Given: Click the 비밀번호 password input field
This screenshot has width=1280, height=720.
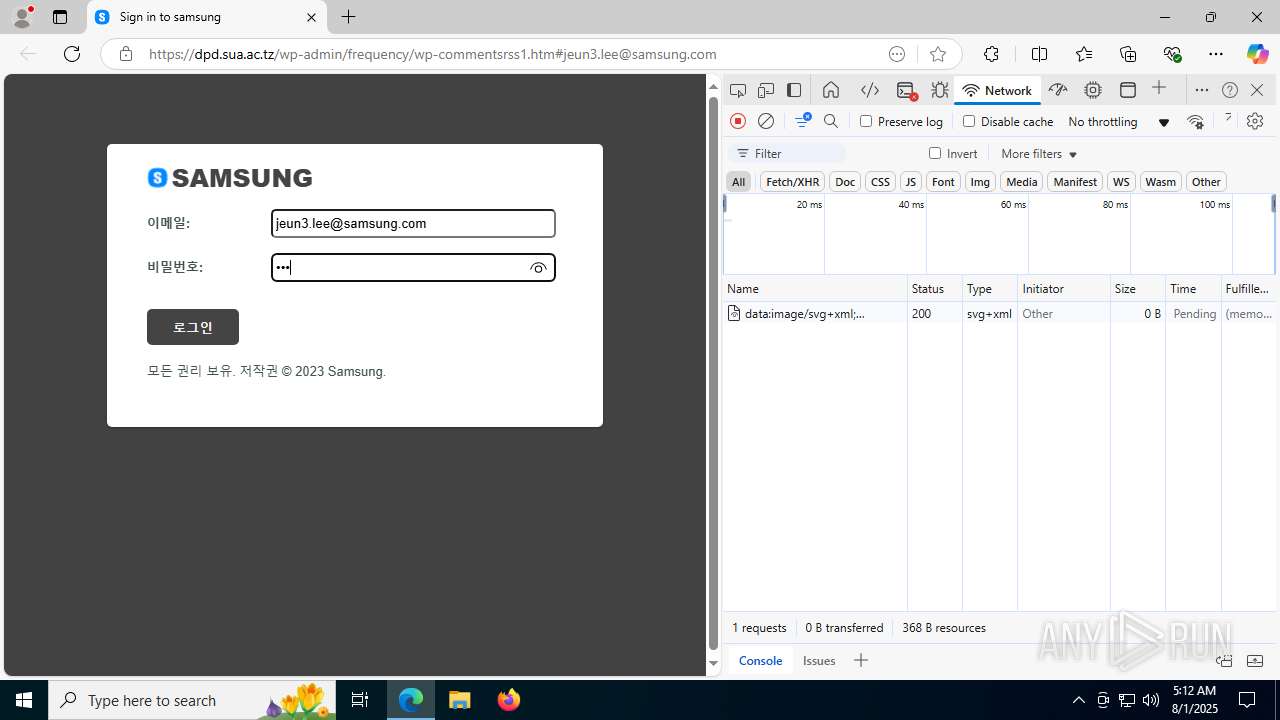Looking at the screenshot, I should (x=413, y=268).
